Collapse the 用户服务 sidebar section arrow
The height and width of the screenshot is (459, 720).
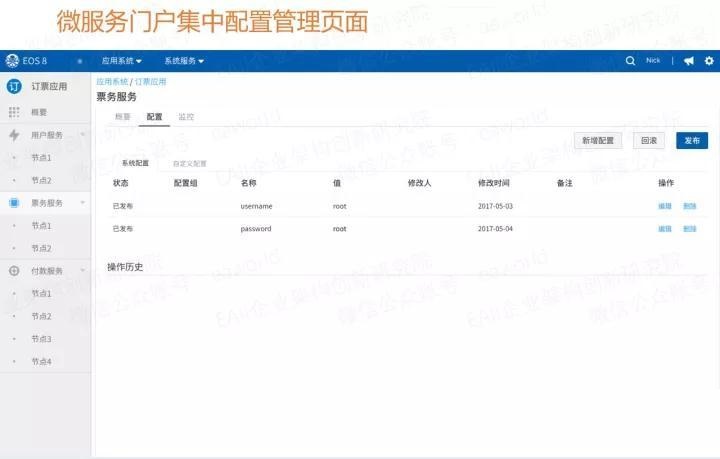[83, 134]
